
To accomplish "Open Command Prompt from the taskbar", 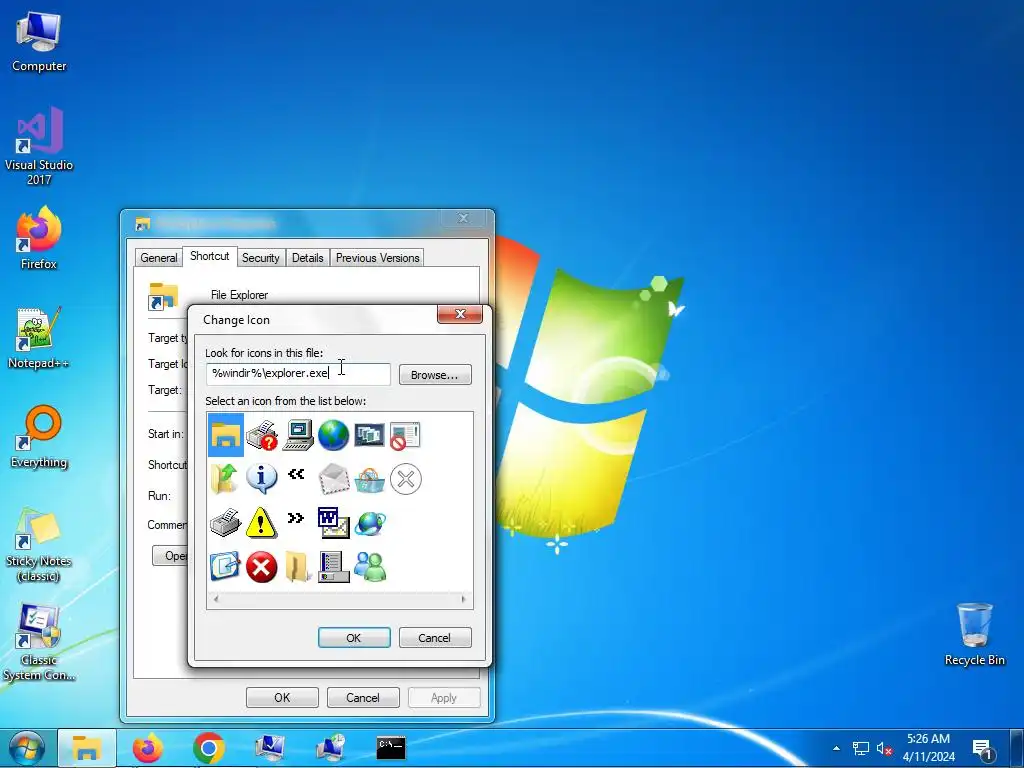I will 391,748.
